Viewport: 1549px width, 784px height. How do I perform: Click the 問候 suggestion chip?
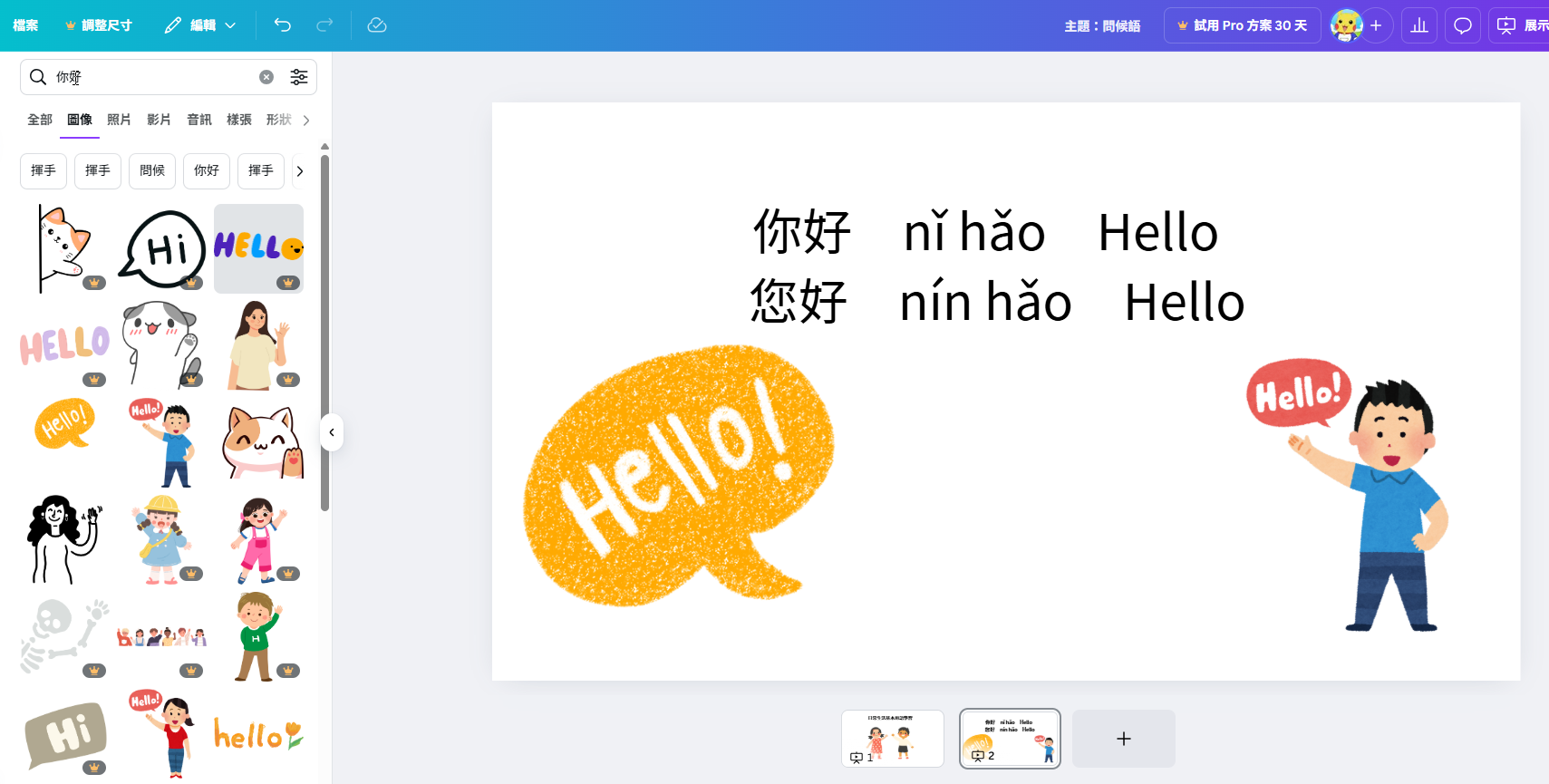pos(152,170)
